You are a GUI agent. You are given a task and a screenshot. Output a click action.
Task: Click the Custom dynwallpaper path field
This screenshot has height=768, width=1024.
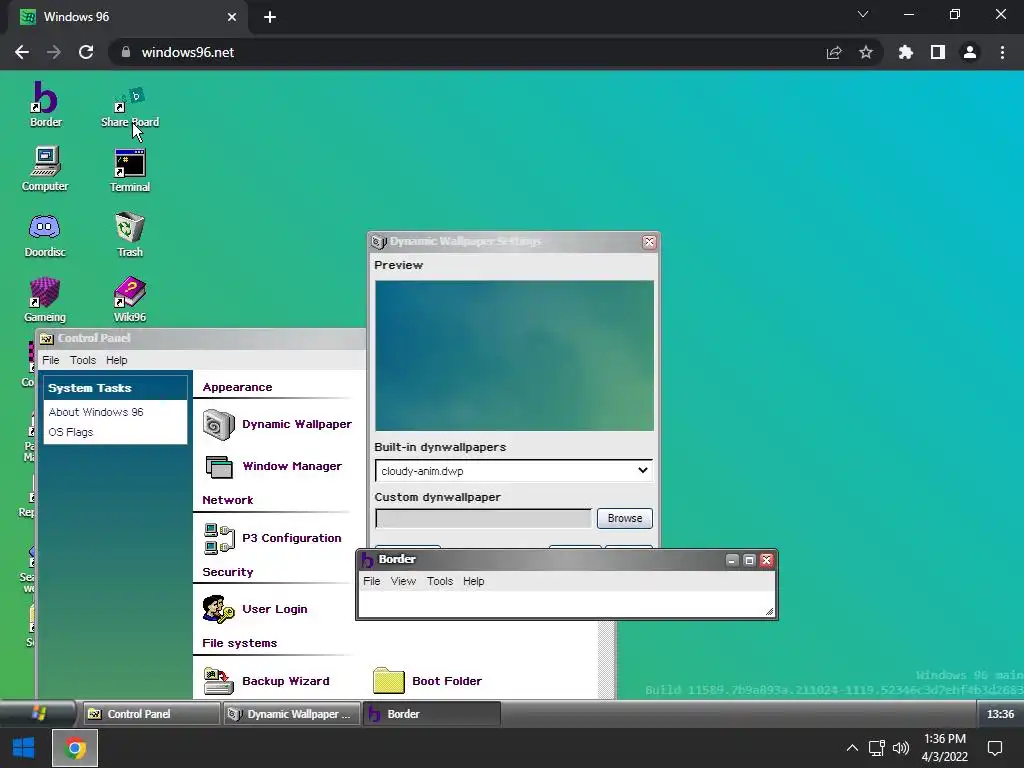(483, 519)
